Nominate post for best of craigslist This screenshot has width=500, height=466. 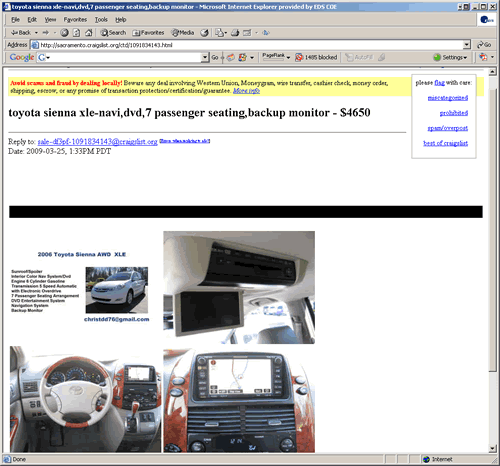(x=445, y=143)
